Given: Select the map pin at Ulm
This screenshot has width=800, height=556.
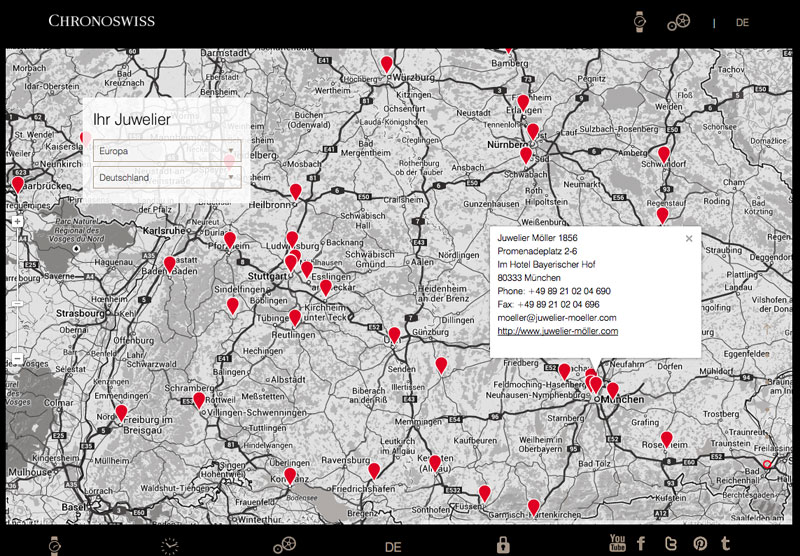Looking at the screenshot, I should pyautogui.click(x=394, y=335).
